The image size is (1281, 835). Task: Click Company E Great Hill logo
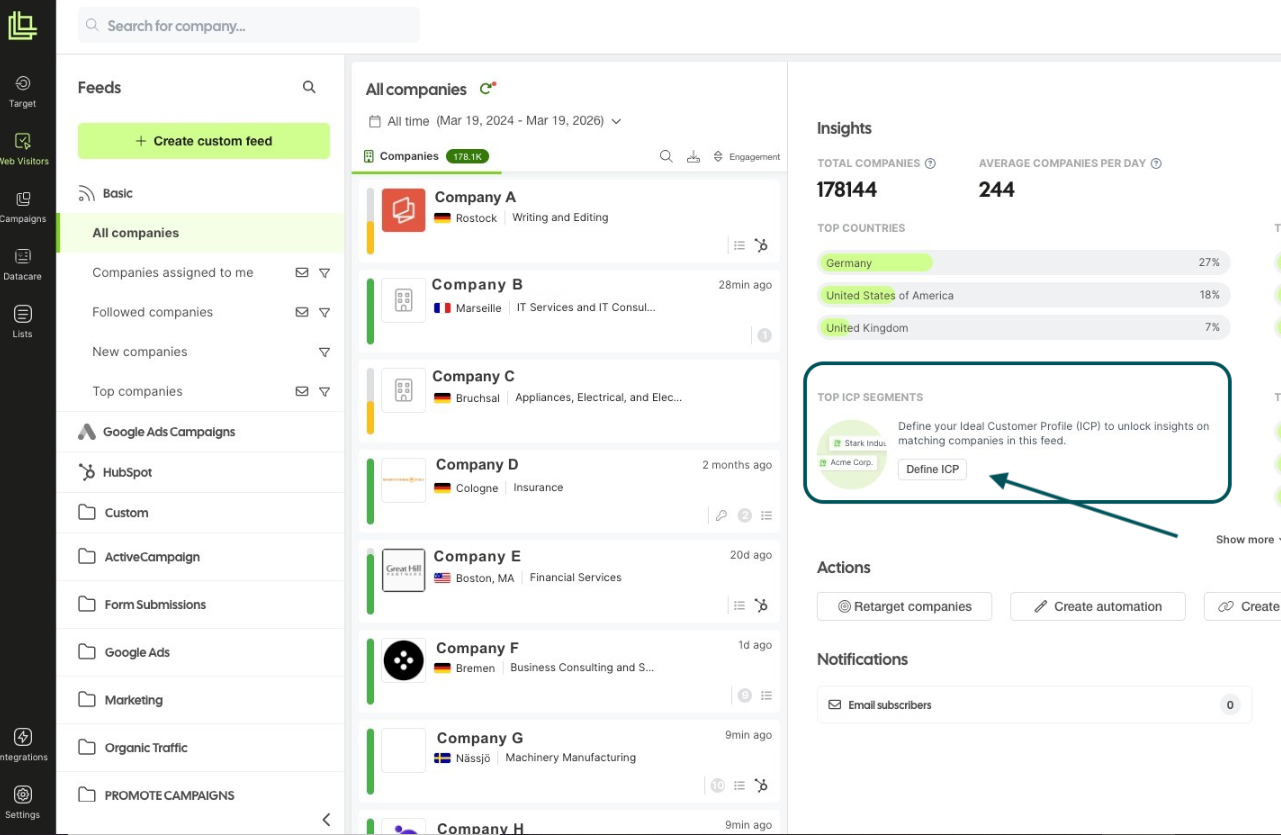403,570
